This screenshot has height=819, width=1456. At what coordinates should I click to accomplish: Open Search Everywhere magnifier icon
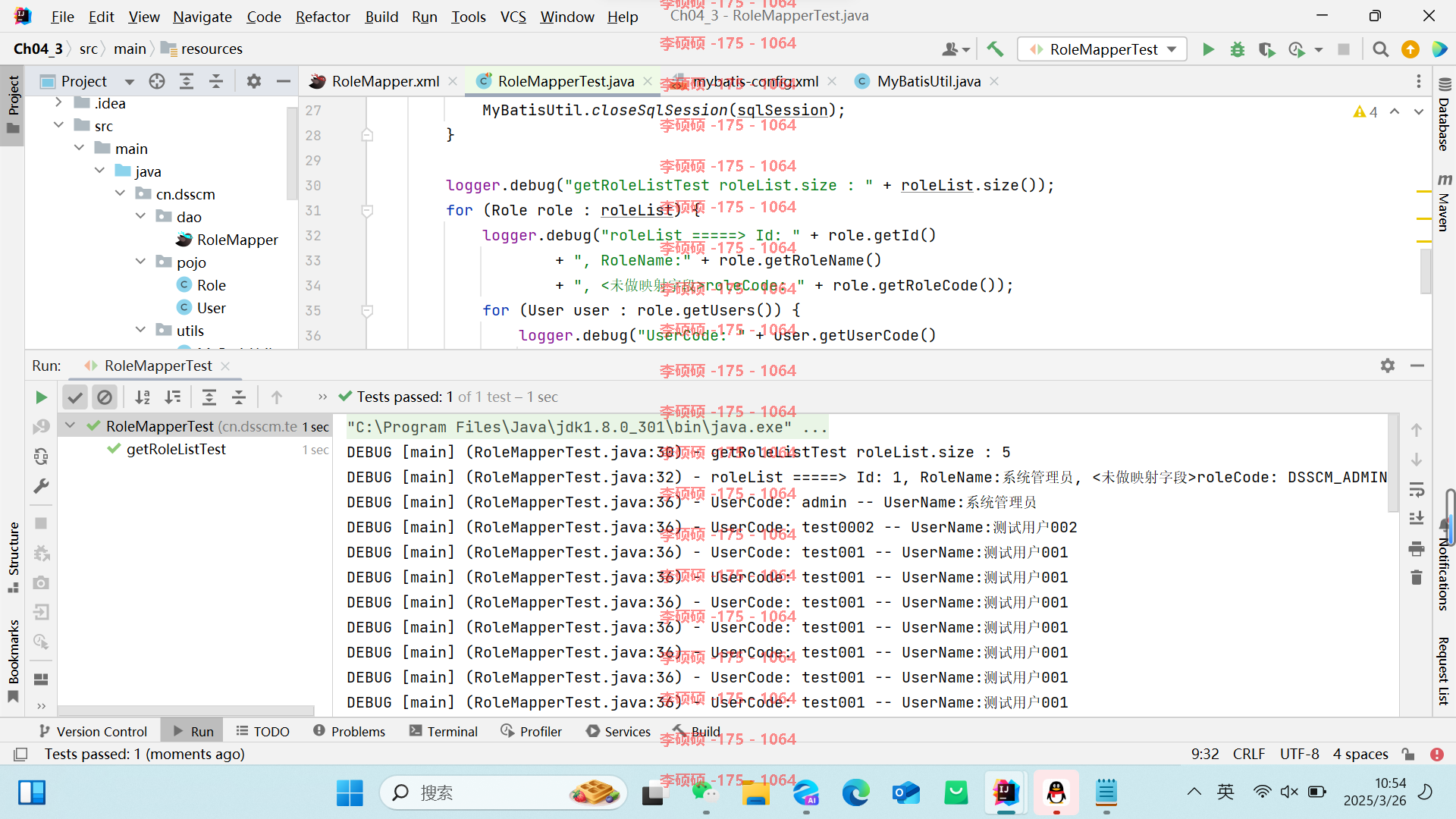tap(1380, 49)
